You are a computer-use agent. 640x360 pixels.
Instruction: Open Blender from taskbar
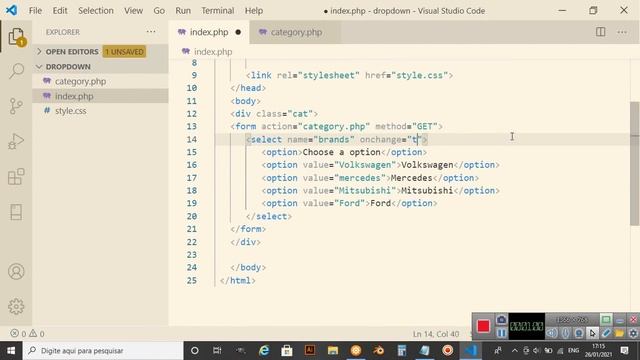click(379, 351)
